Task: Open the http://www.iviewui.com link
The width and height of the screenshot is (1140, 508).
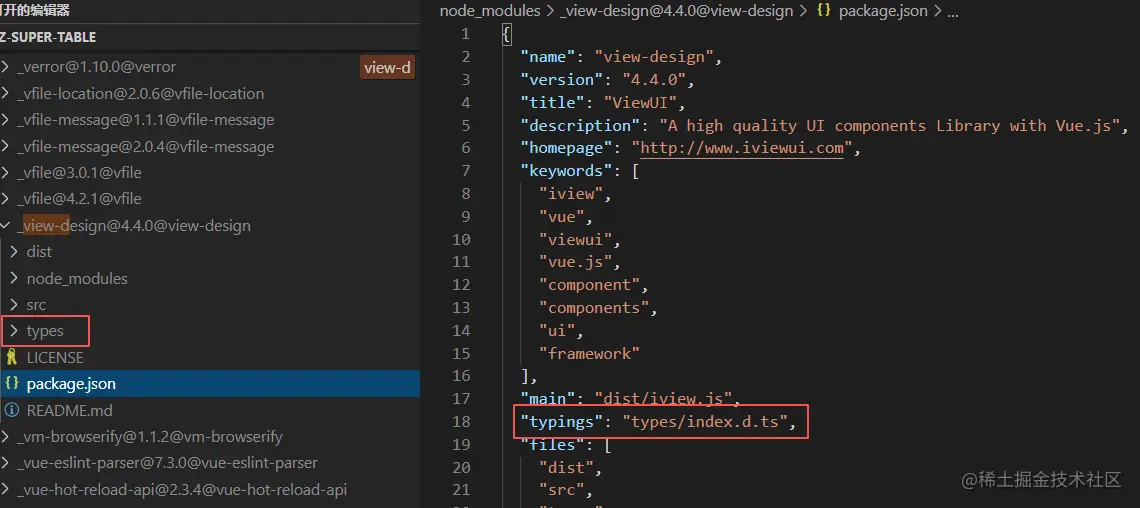Action: pos(742,148)
